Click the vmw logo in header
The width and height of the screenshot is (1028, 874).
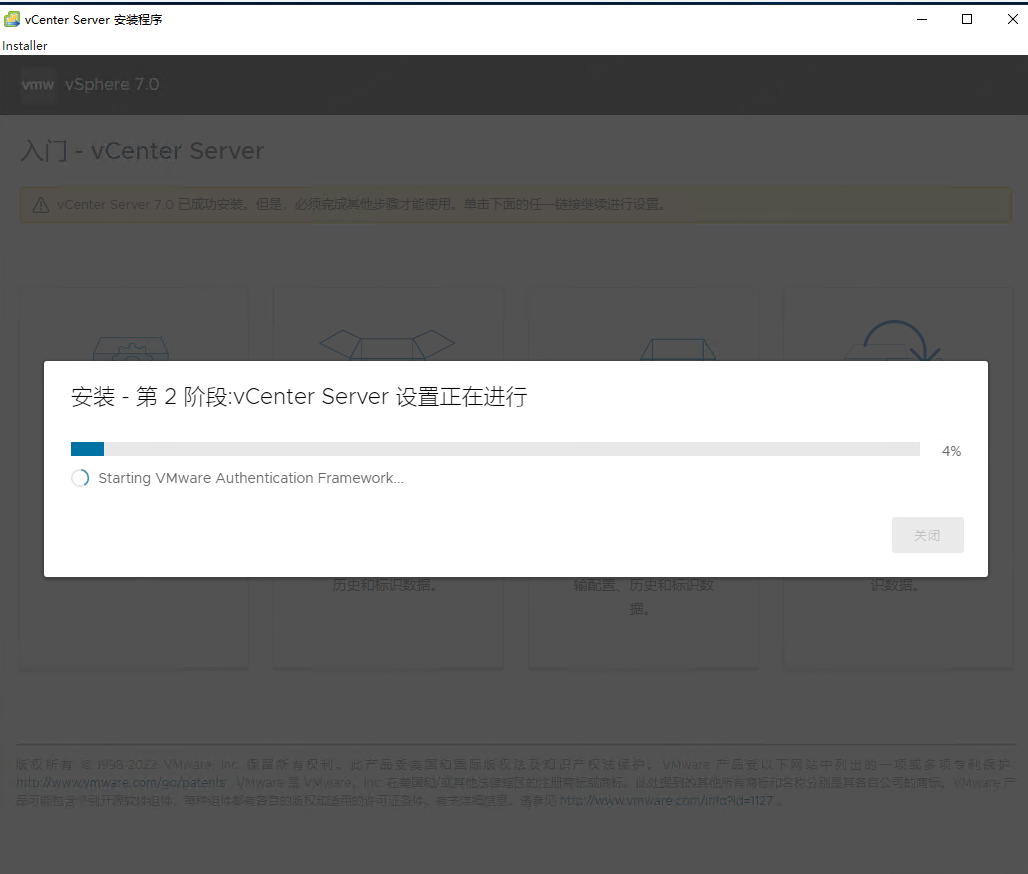(37, 85)
